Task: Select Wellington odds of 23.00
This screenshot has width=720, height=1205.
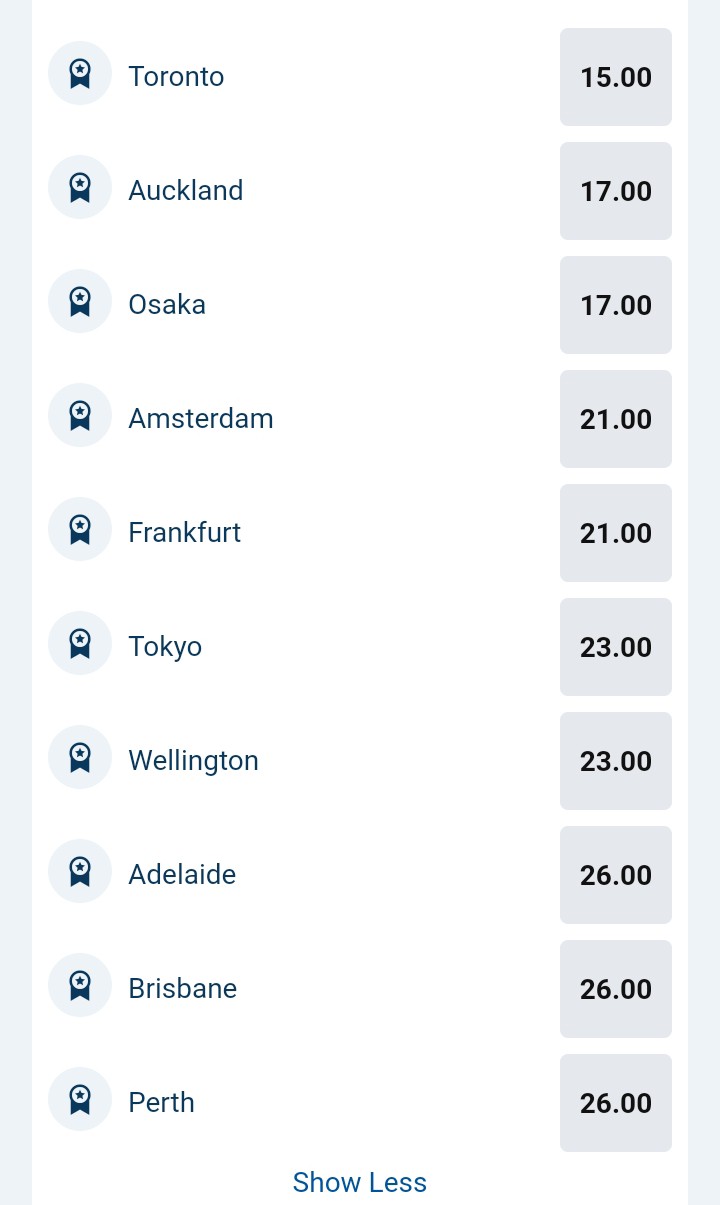Action: pos(616,761)
